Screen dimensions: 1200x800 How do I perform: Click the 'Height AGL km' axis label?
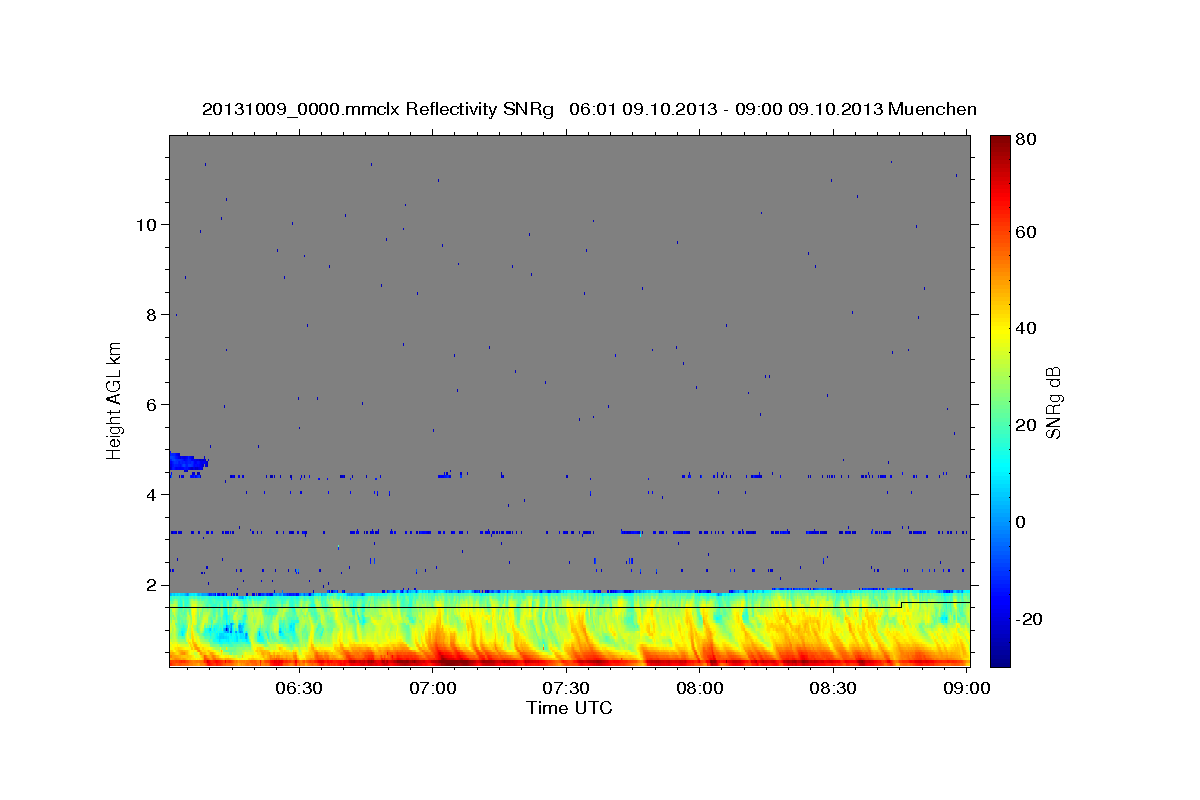tap(114, 399)
